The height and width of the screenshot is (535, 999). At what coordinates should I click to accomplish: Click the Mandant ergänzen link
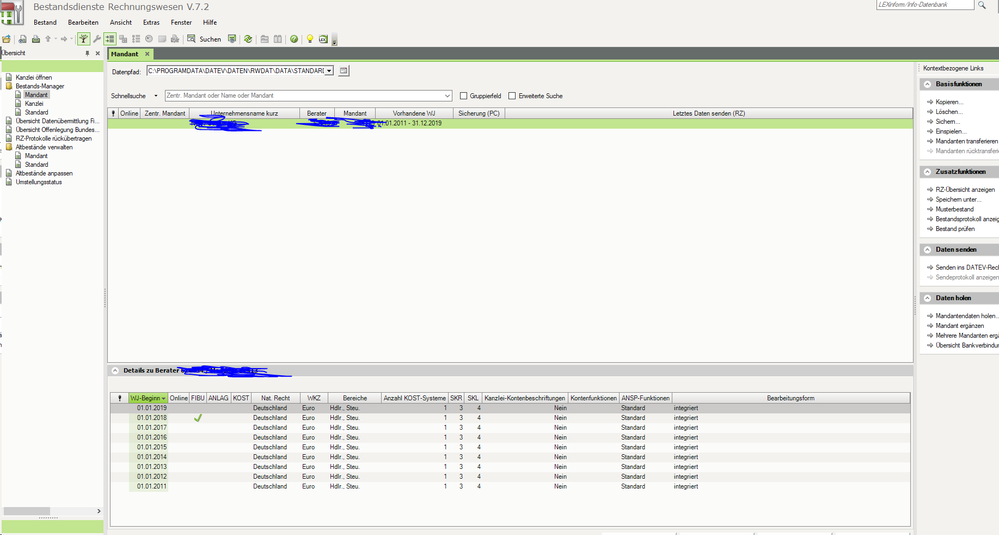959,326
